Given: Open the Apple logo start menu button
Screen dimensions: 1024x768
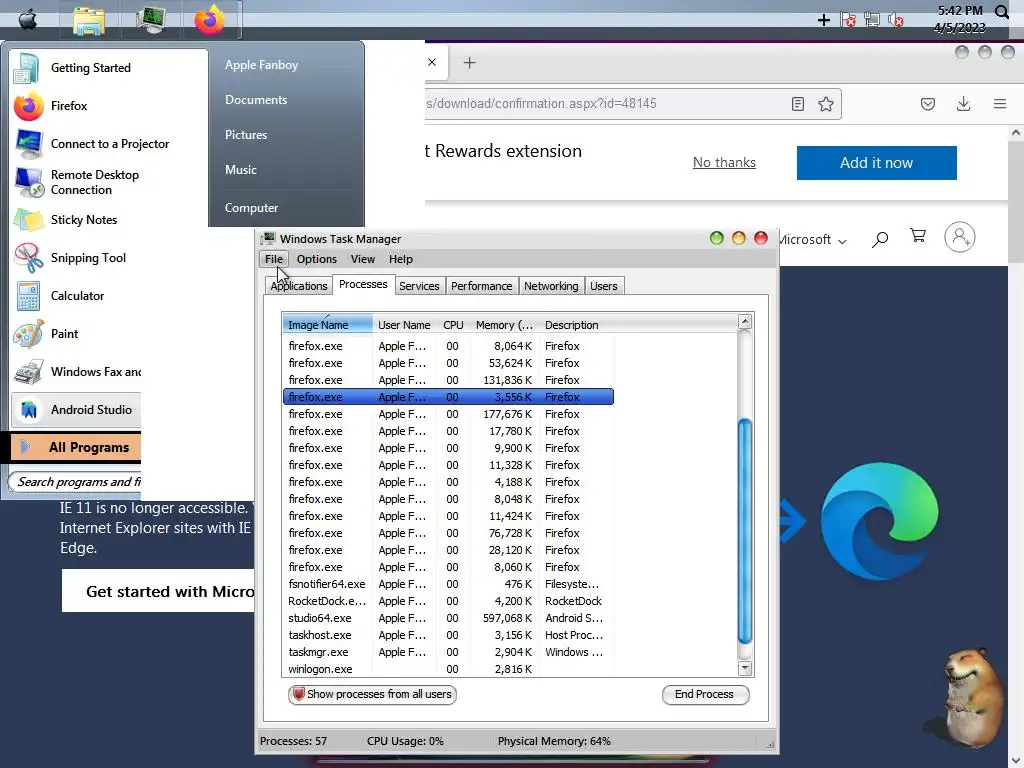Looking at the screenshot, I should 27,20.
